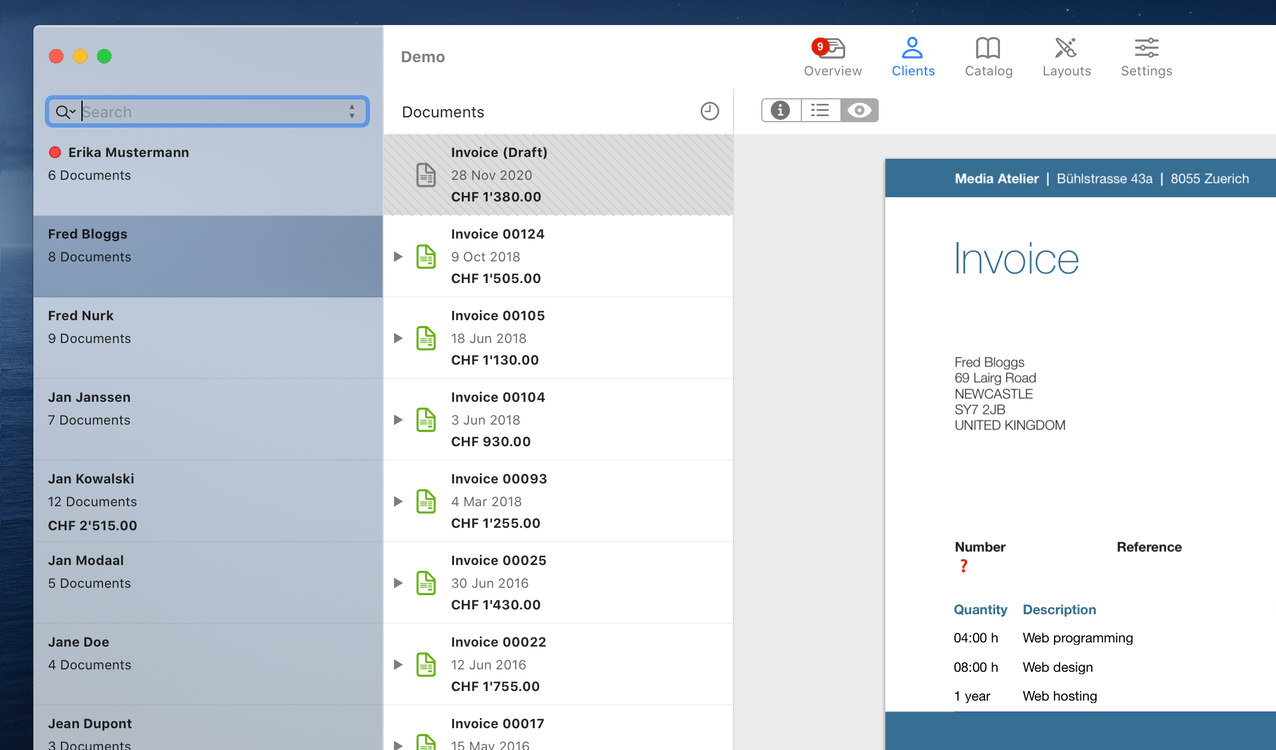Viewport: 1276px width, 750px height.
Task: Expand Invoice 00093 disclosure triangle
Action: click(x=398, y=502)
